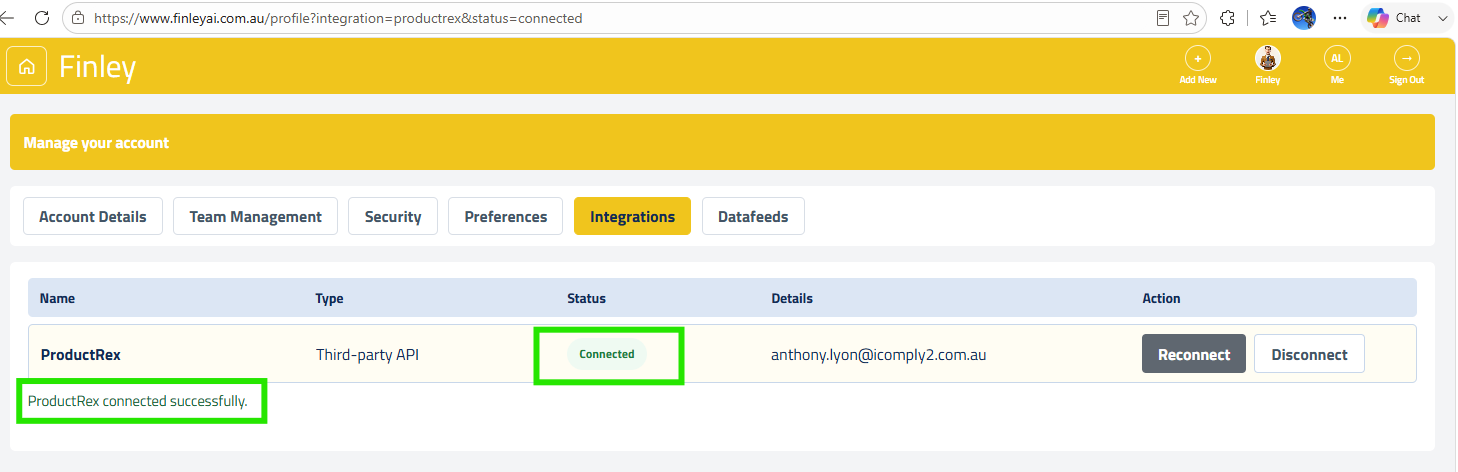Open the favorites list icon
This screenshot has width=1458, height=472.
tap(1268, 18)
